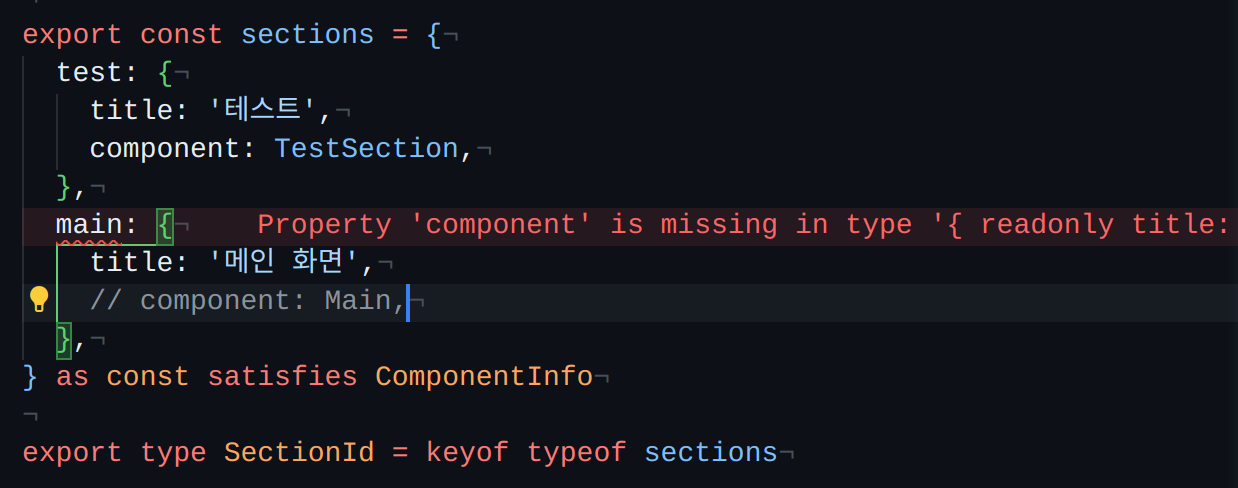The width and height of the screenshot is (1238, 488).
Task: Click the yellow lightbulb quick-fix icon
Action: pos(38,299)
